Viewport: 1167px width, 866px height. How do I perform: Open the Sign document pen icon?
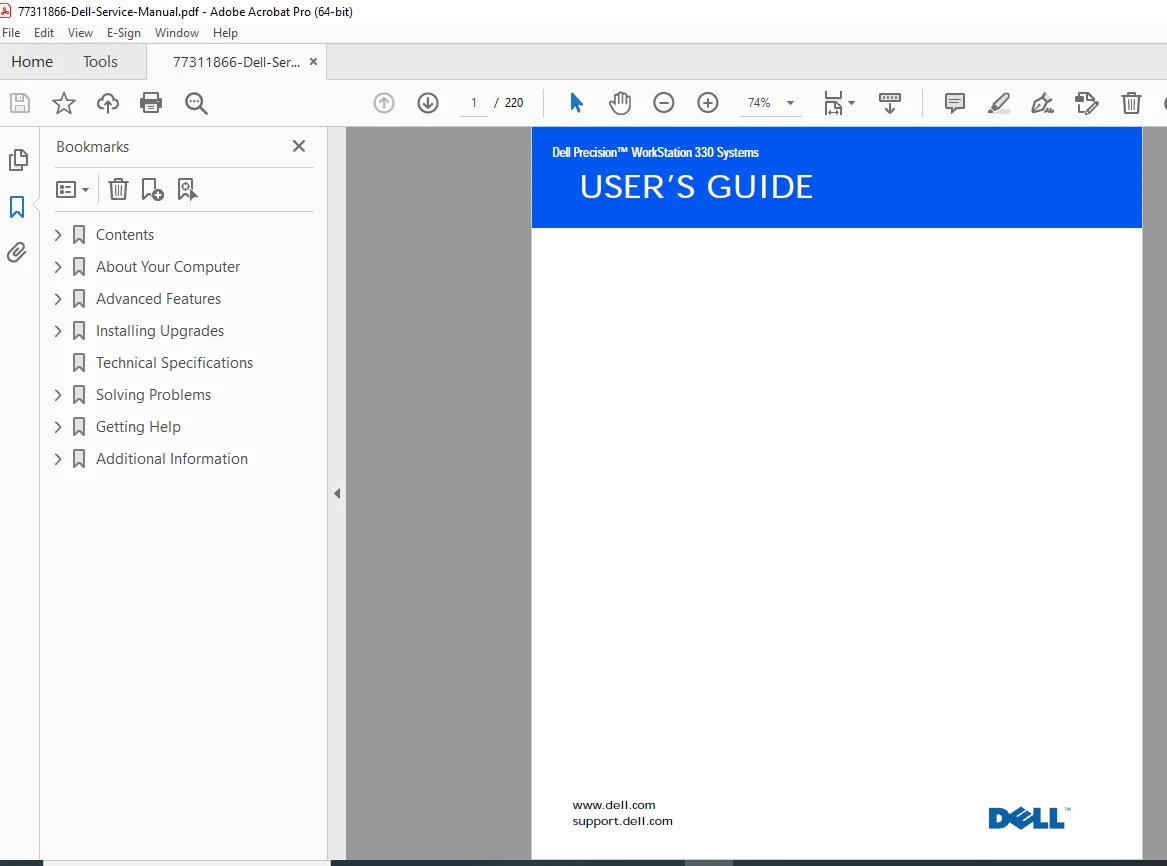[1043, 103]
